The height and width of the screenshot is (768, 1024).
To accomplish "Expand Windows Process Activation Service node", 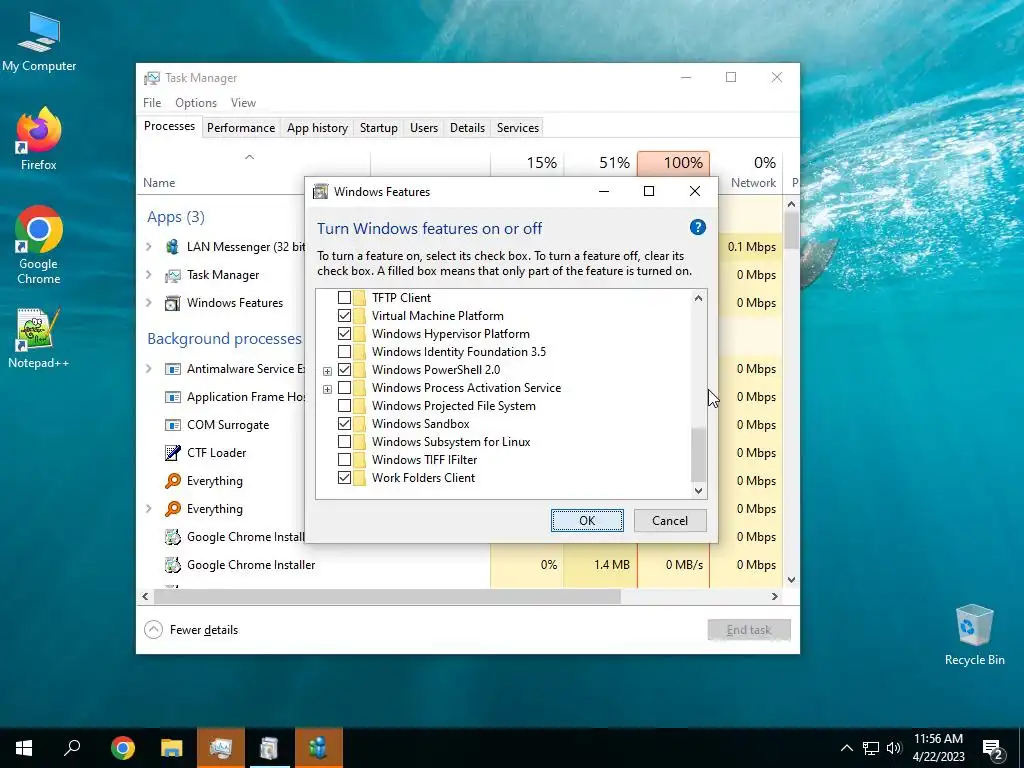I will coord(327,389).
